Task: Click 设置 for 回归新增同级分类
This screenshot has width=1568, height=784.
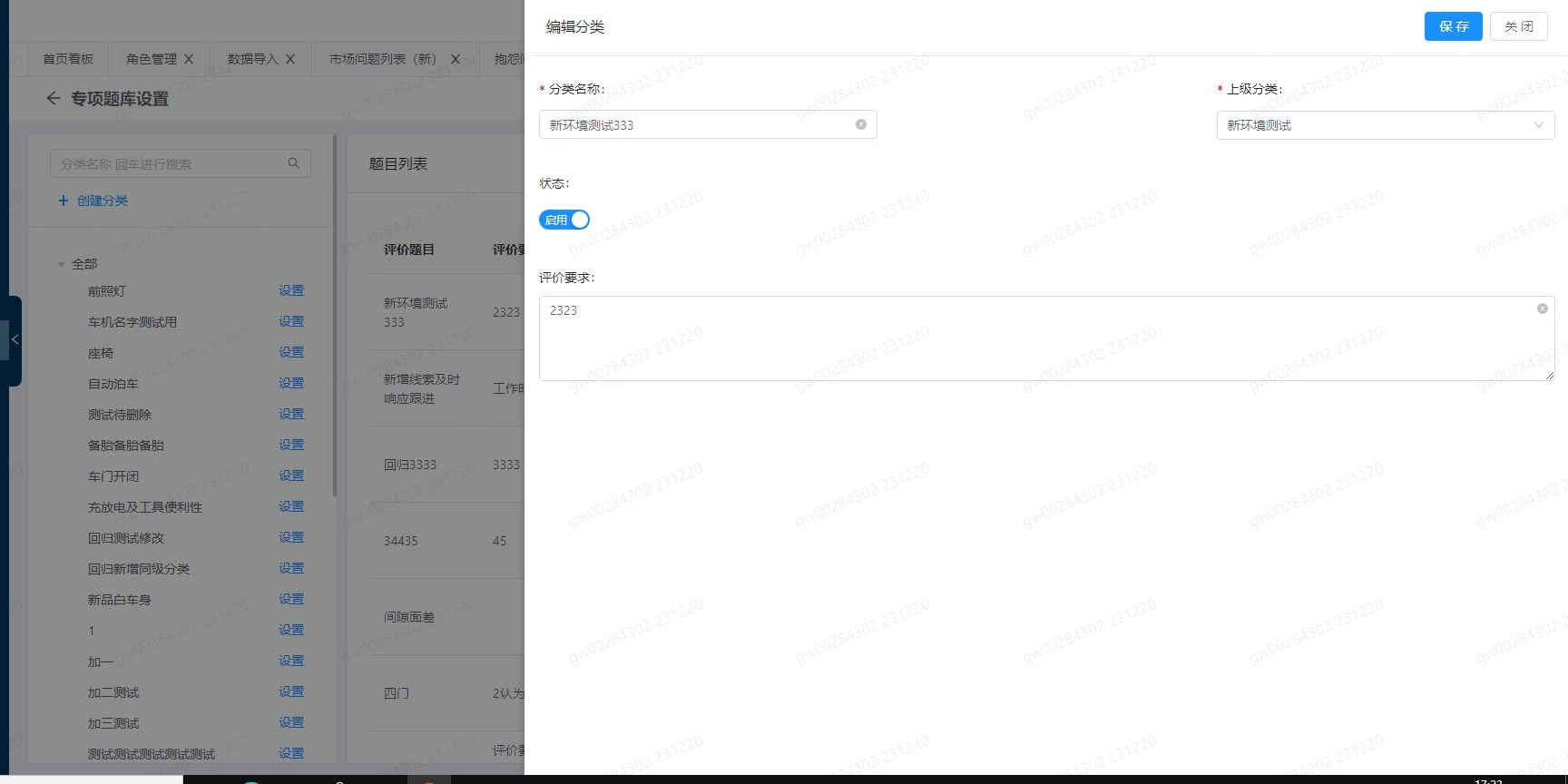Action: click(291, 568)
